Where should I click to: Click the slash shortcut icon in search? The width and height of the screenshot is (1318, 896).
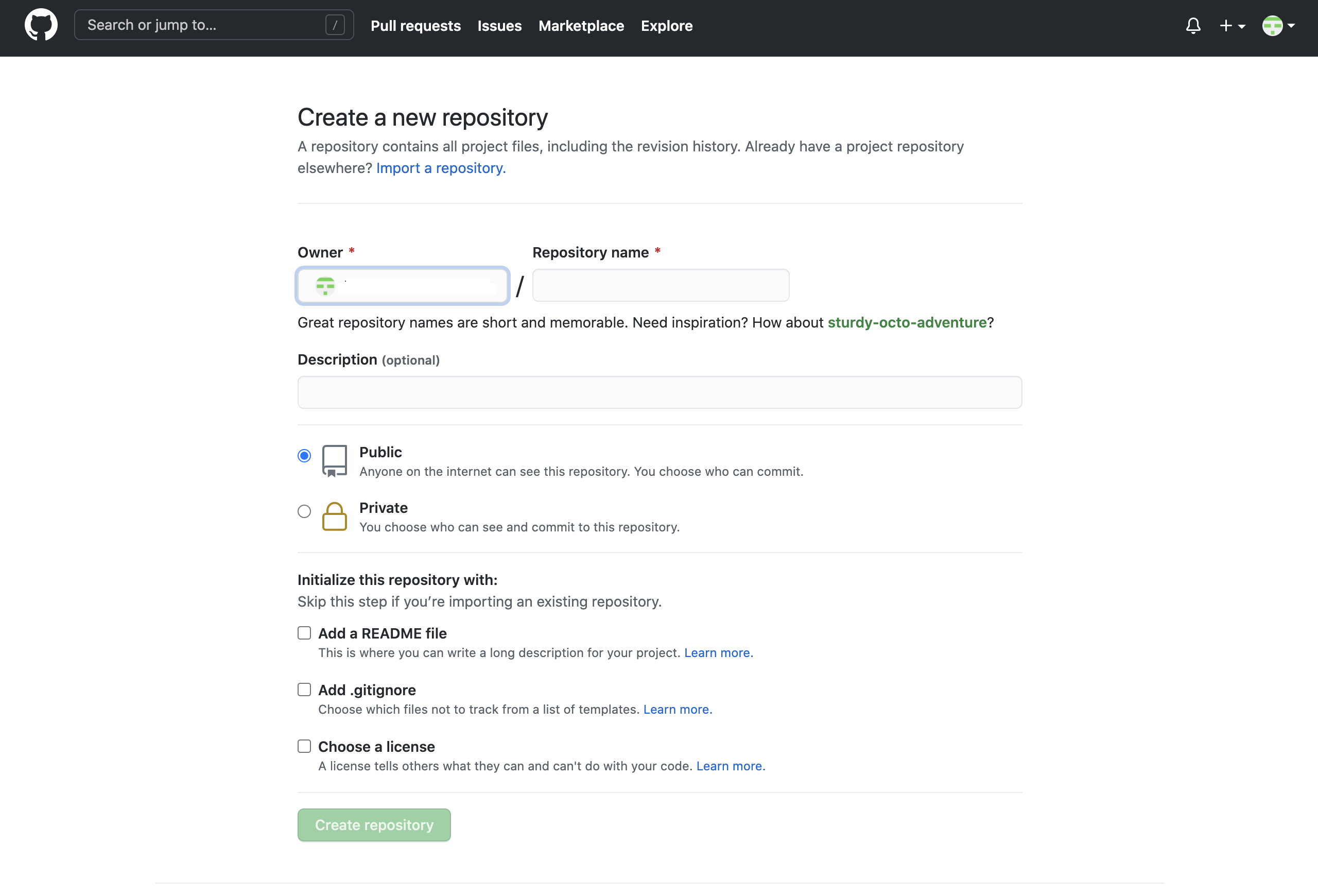coord(335,25)
